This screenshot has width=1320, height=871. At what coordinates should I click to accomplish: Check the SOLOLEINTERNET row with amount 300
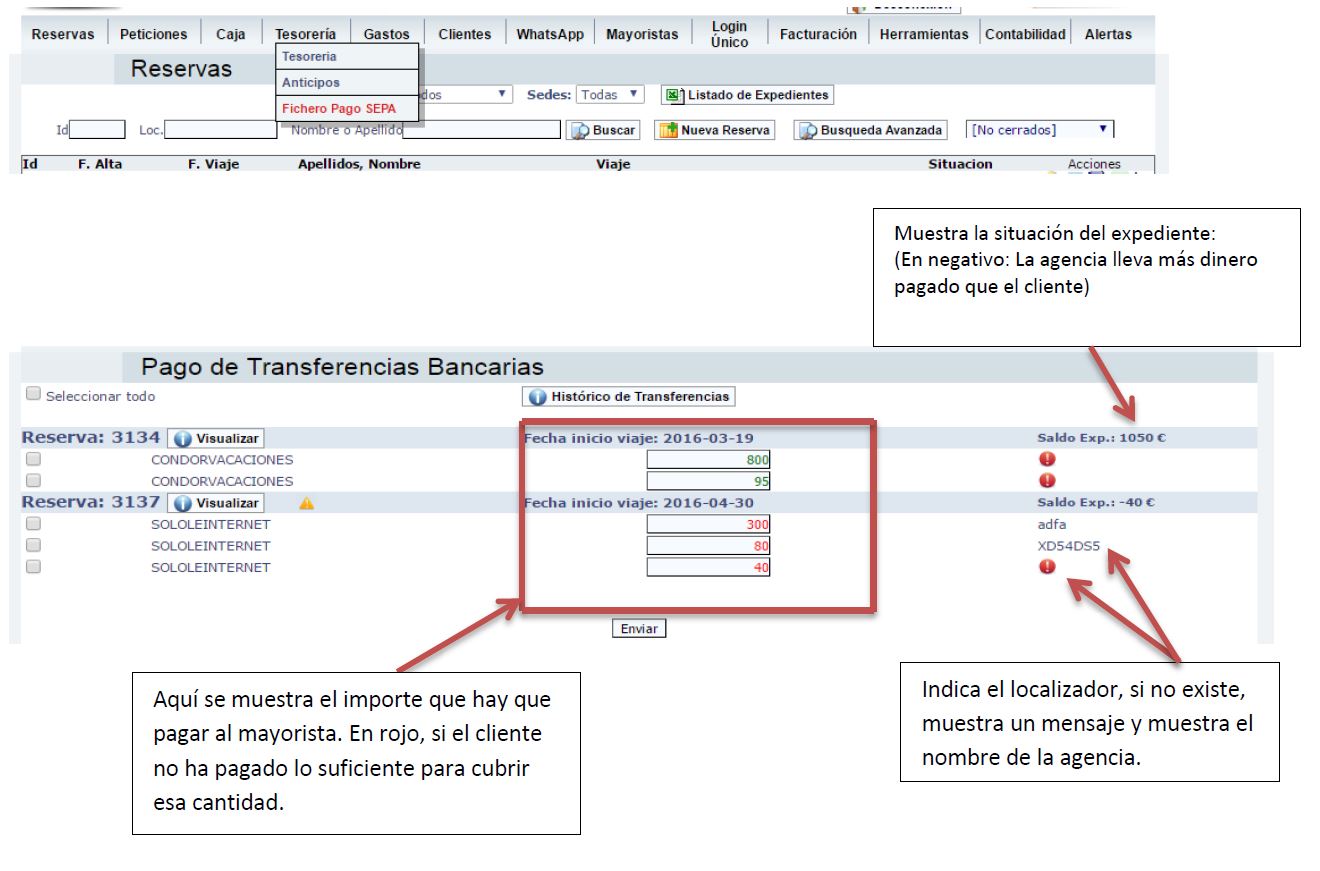click(x=33, y=523)
